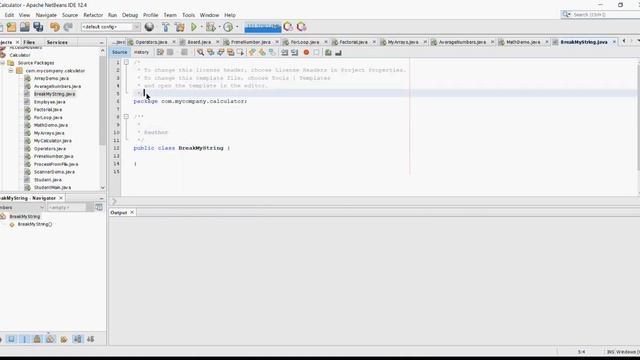Image resolution: width=640 pixels, height=360 pixels.
Task: Build the project with hammer icon
Action: [165, 27]
